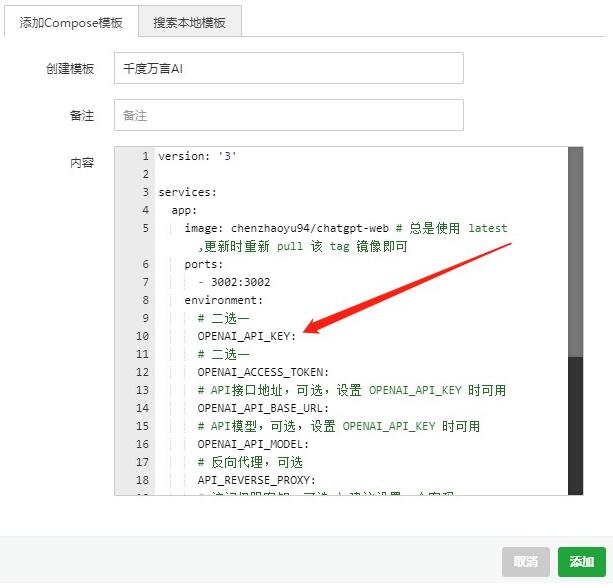613x588 pixels.
Task: Click the # 二选一 comment on line 9
Action: coord(224,318)
